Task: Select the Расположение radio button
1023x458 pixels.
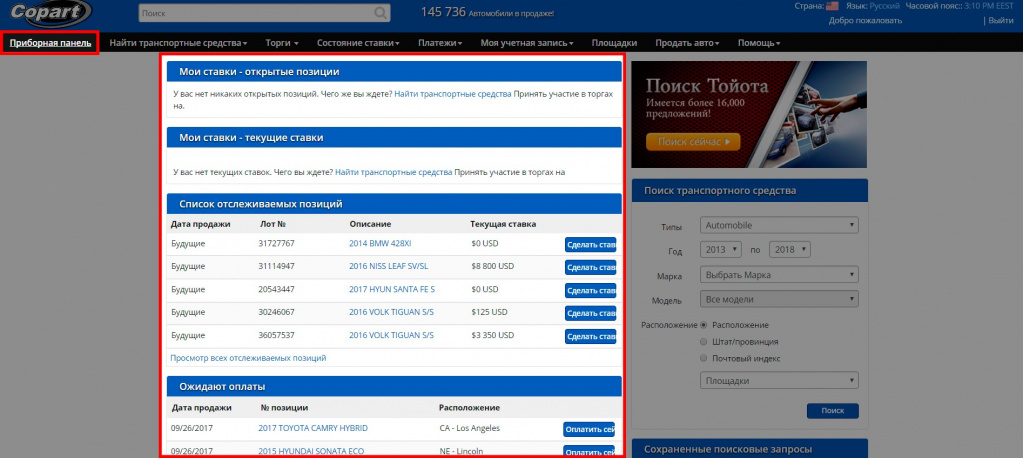Action: pyautogui.click(x=703, y=324)
